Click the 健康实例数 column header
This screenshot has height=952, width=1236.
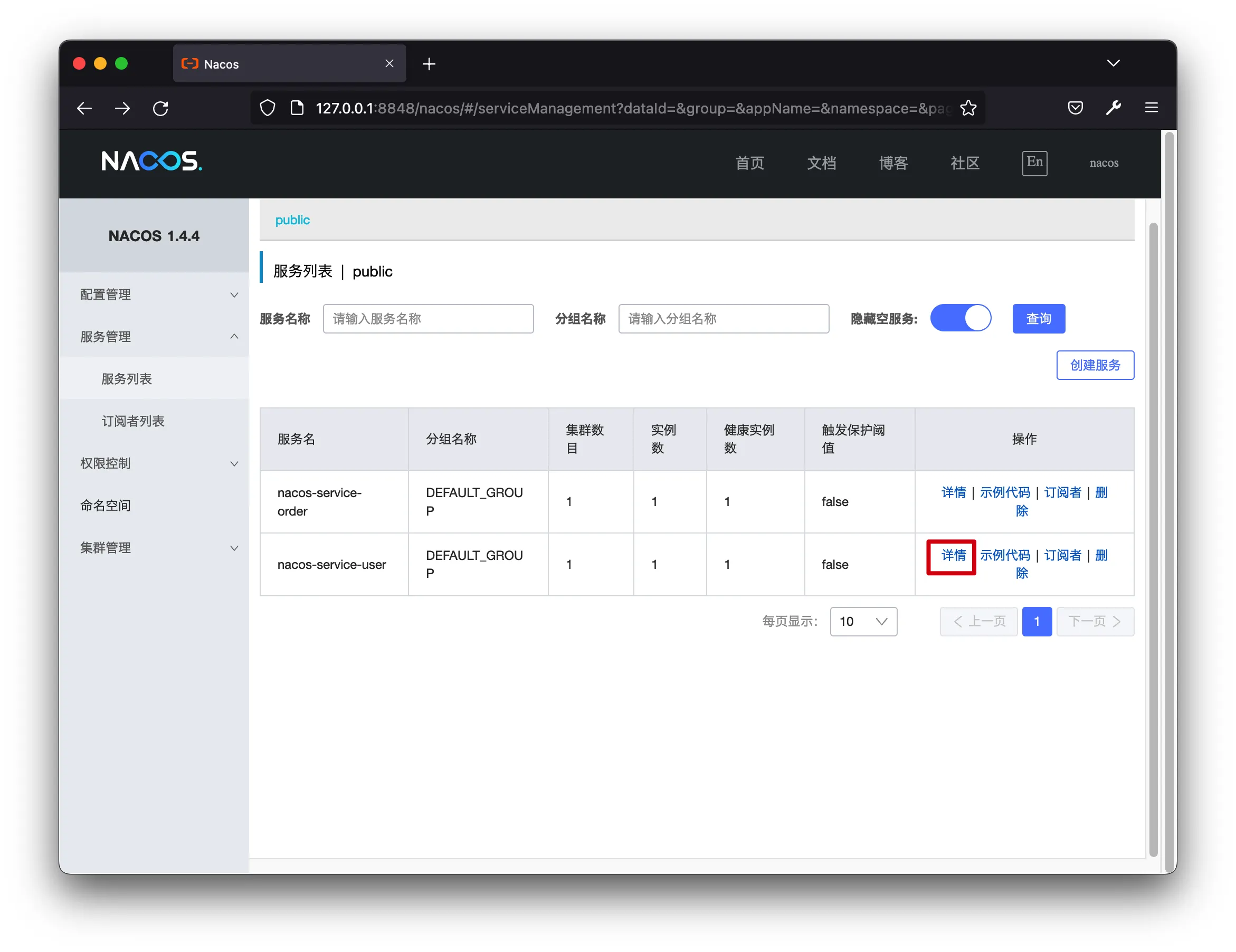[x=755, y=439]
